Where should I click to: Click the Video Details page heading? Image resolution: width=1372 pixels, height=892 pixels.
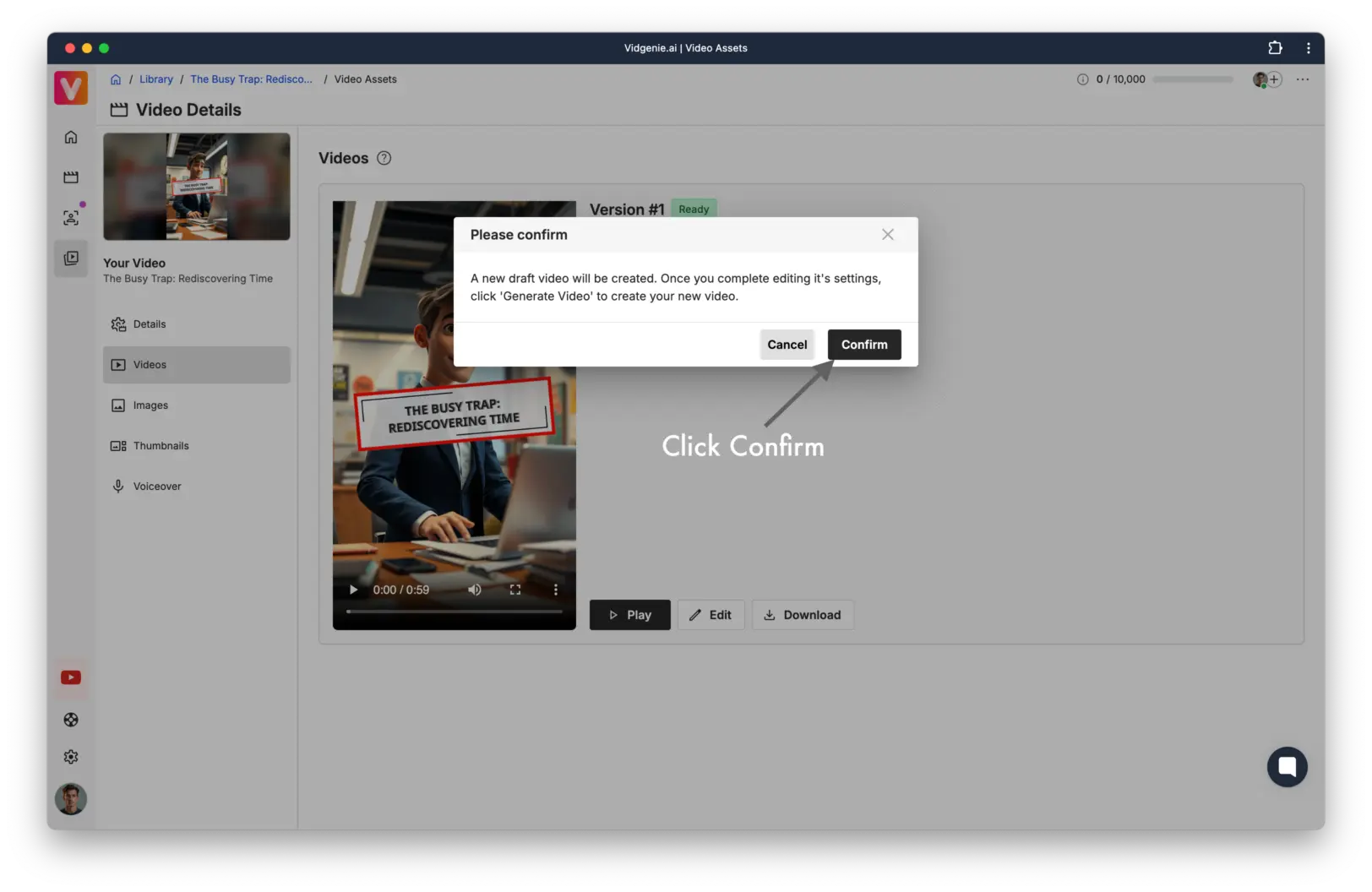188,110
